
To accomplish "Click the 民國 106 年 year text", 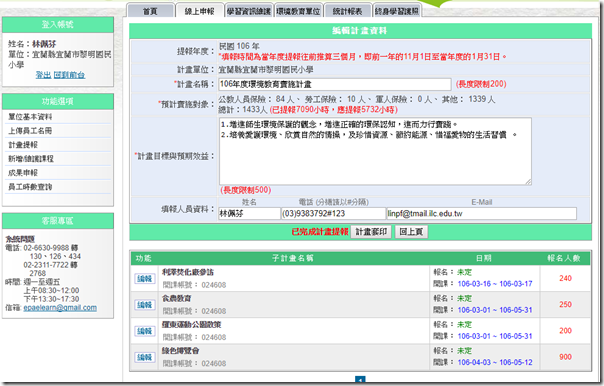I will (239, 46).
